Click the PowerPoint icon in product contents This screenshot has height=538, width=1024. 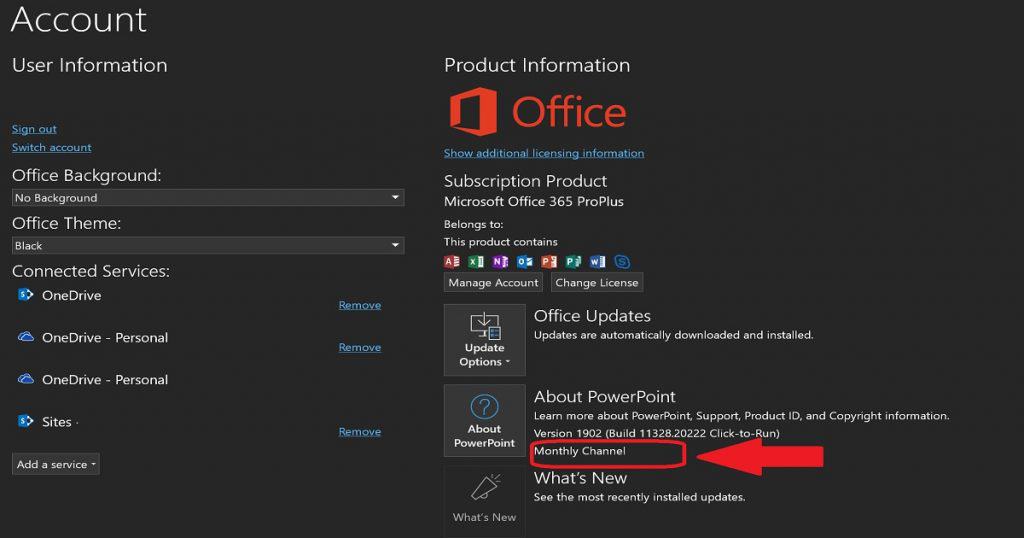(x=549, y=262)
